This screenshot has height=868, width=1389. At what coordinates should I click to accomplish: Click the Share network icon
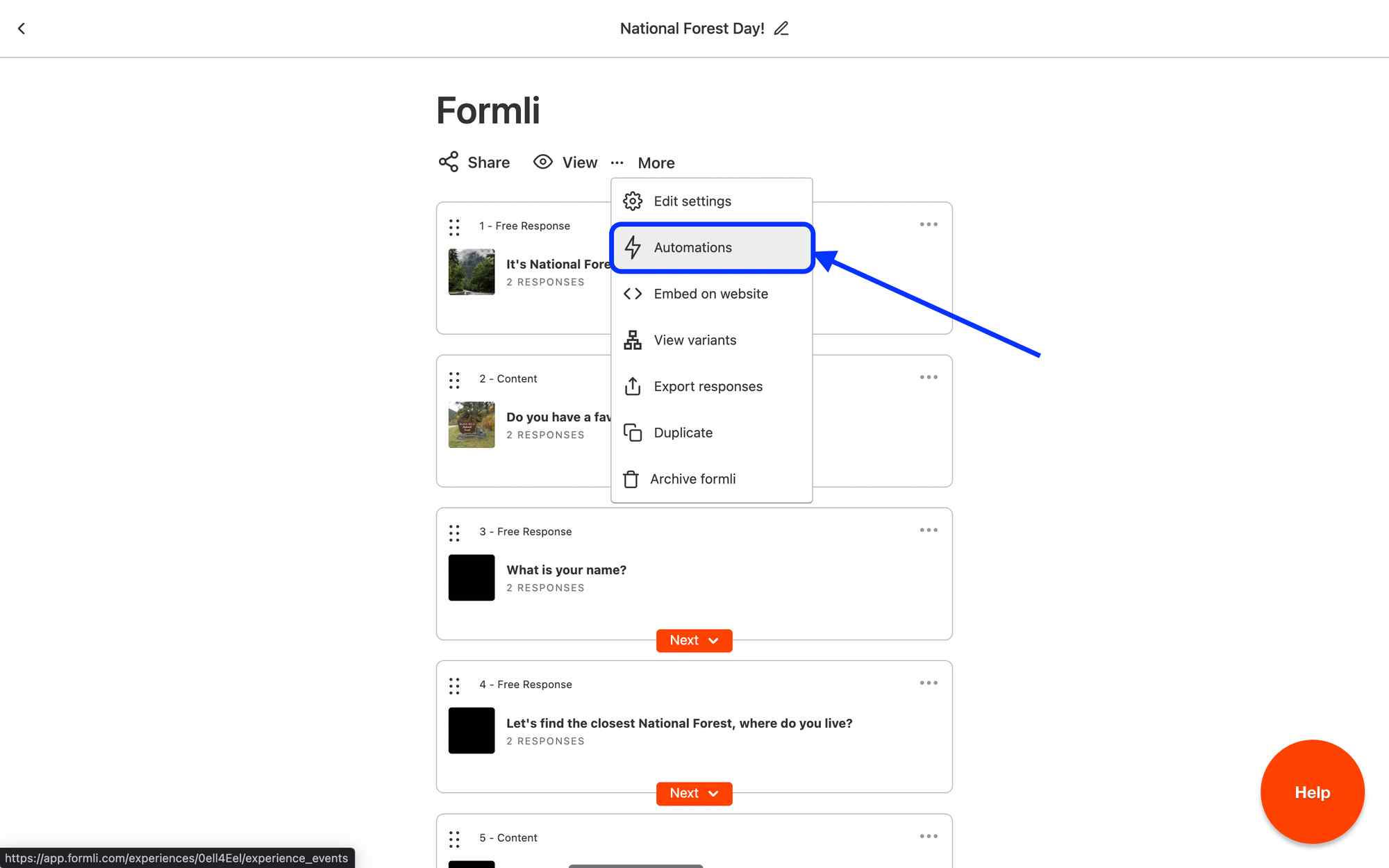coord(449,162)
